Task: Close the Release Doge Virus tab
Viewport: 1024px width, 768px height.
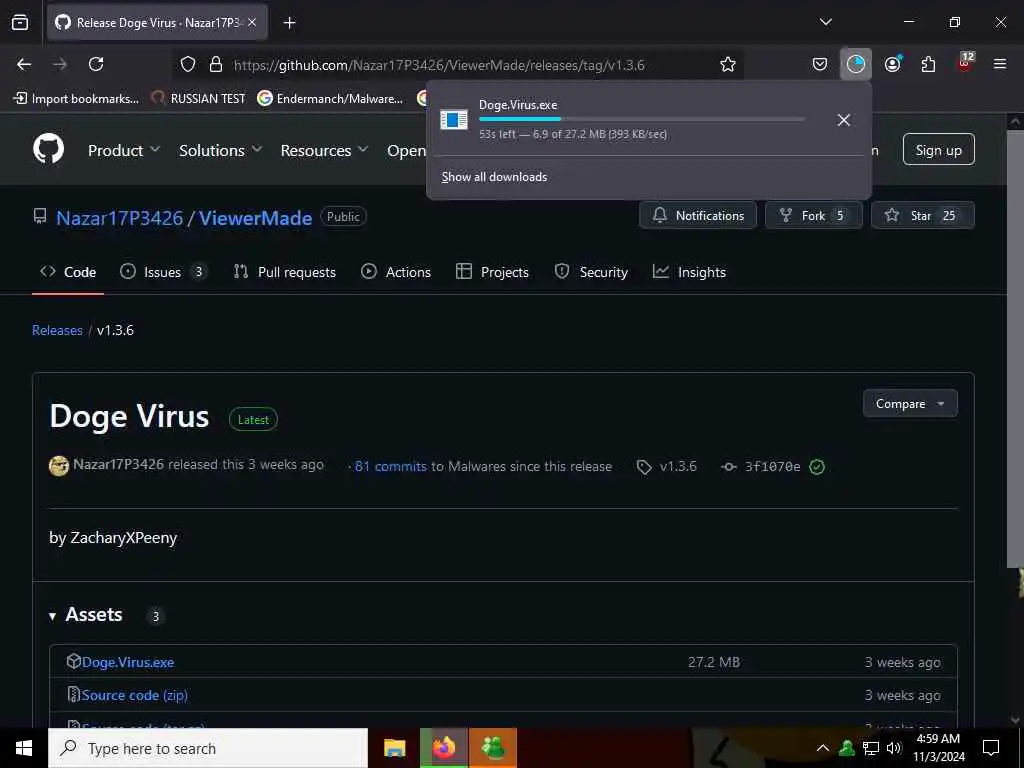Action: pyautogui.click(x=252, y=23)
